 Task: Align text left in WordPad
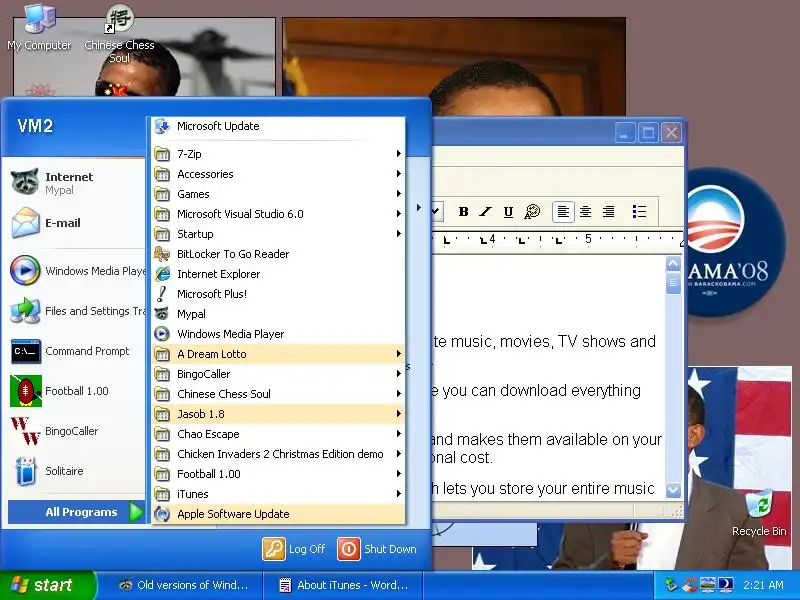point(563,211)
